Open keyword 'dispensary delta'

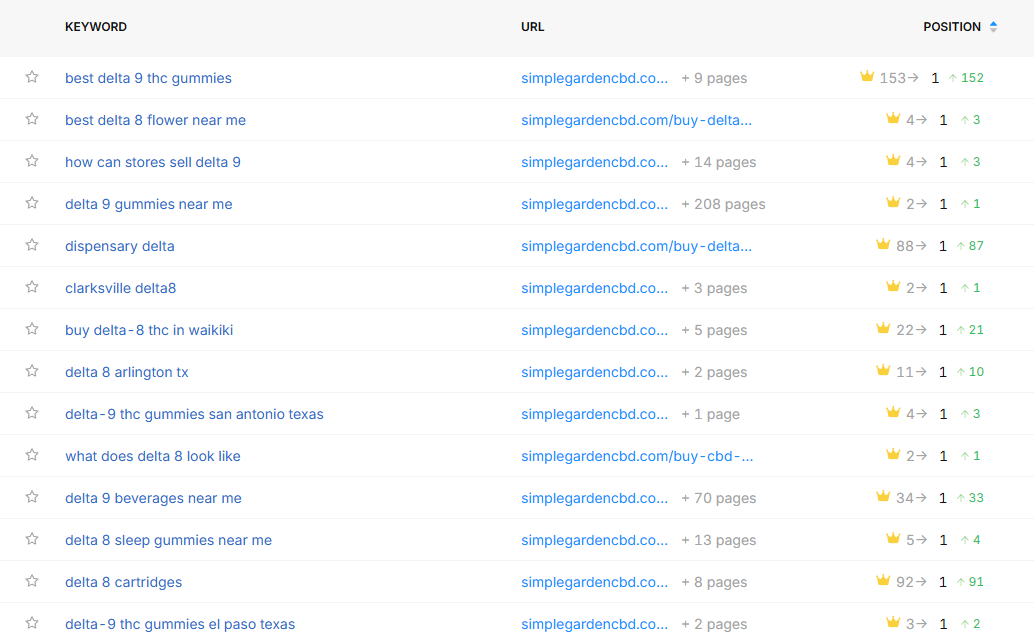pyautogui.click(x=119, y=246)
